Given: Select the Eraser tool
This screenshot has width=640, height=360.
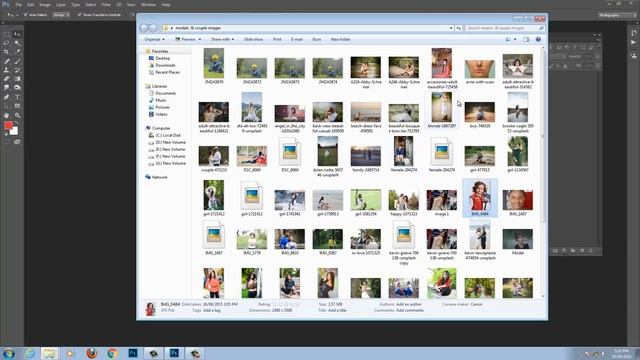Looking at the screenshot, I should [x=7, y=79].
